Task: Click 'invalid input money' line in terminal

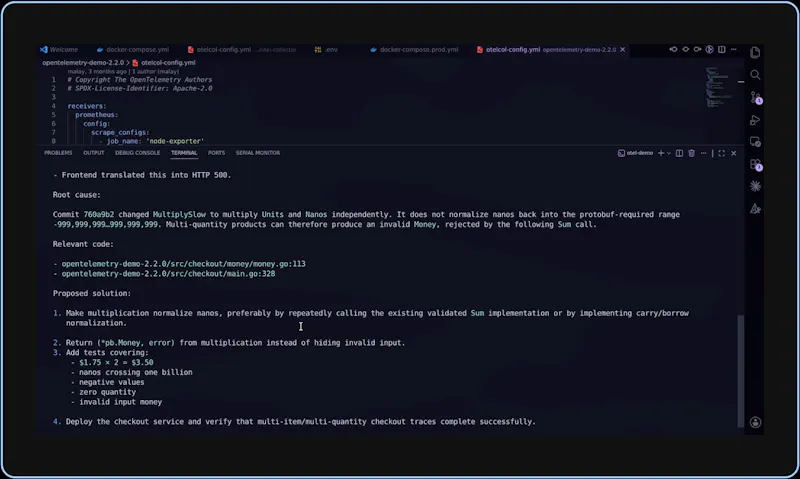Action: tap(120, 402)
